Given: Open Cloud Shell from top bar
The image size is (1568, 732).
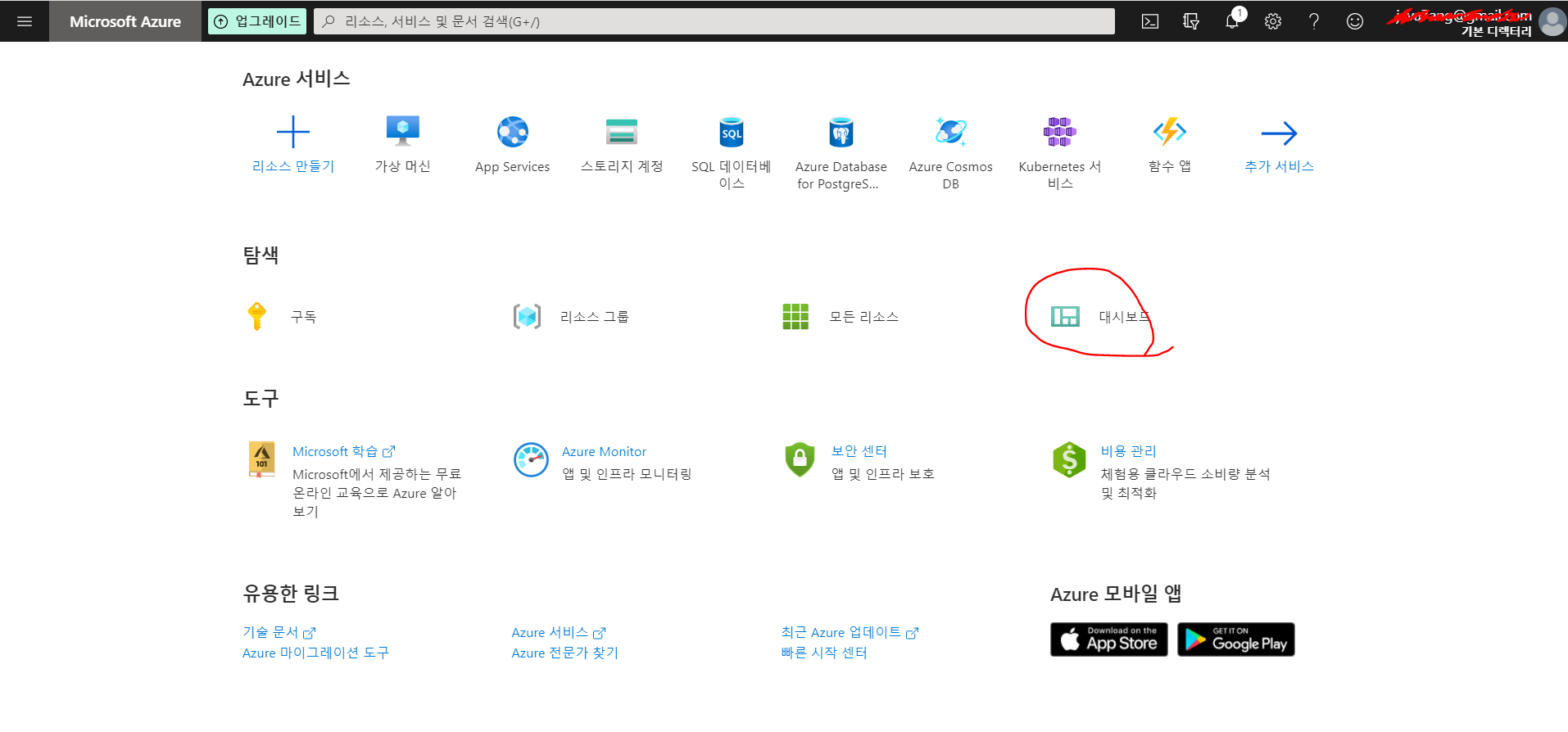Looking at the screenshot, I should point(1150,21).
